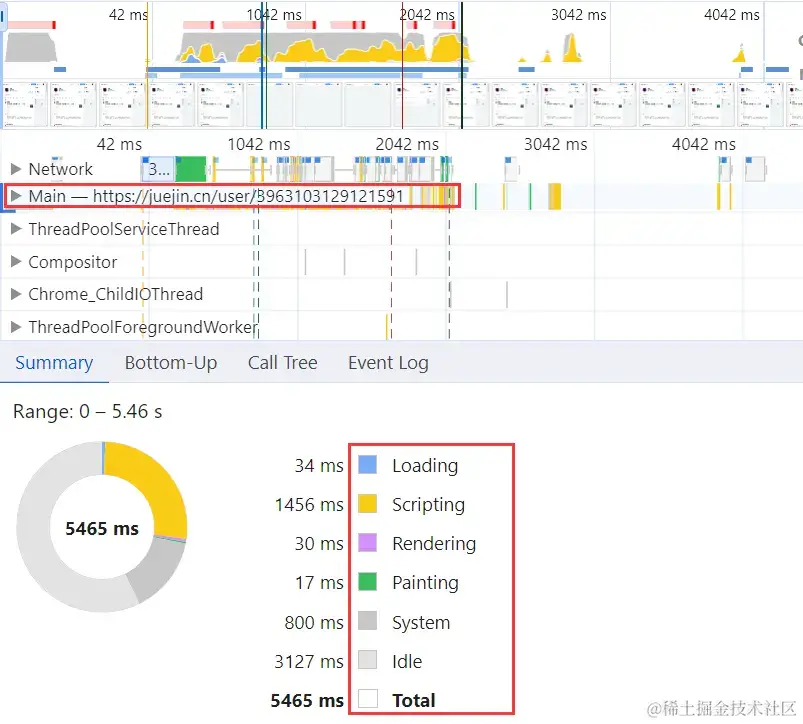Click the yellow Scripting color swatch
The width and height of the screenshot is (803, 724).
[367, 504]
